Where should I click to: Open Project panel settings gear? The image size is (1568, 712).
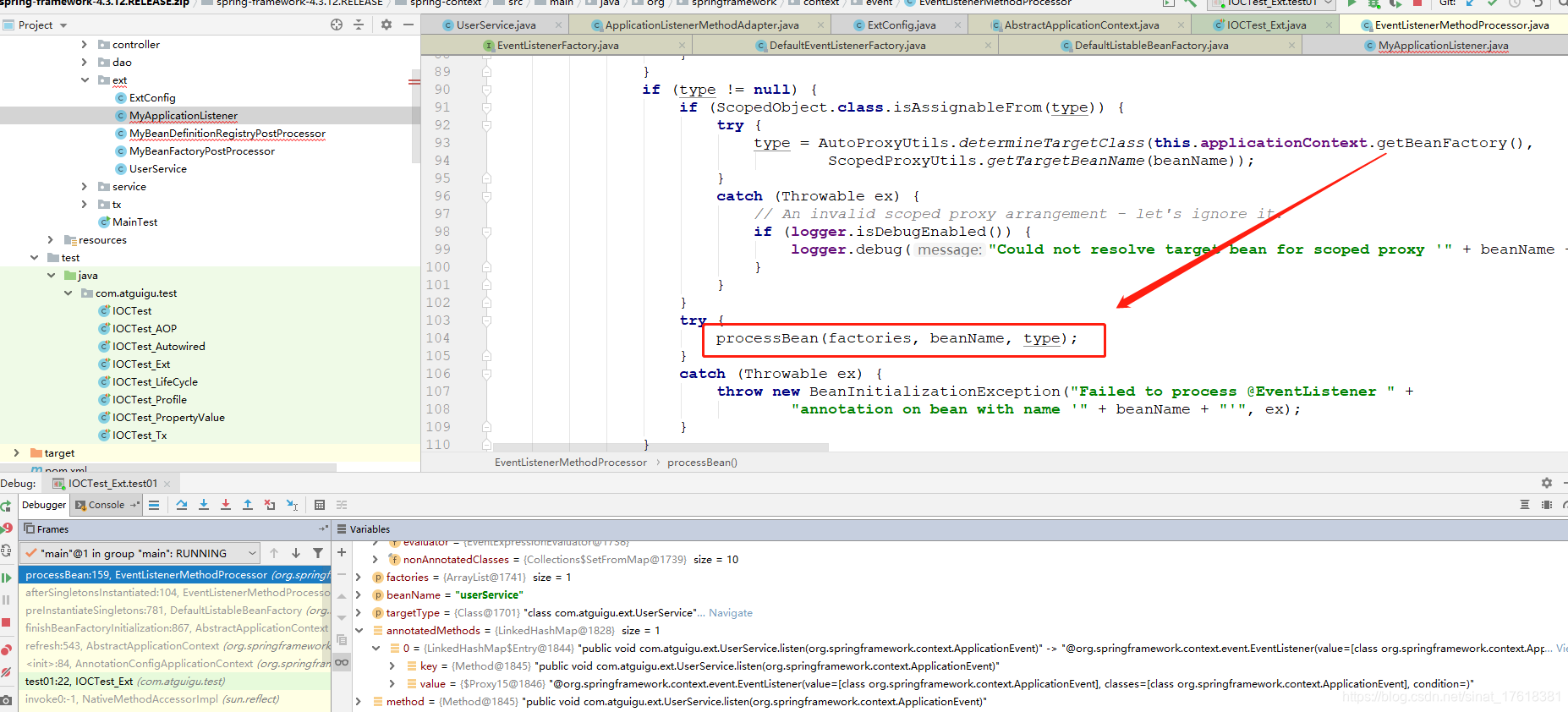coord(387,25)
